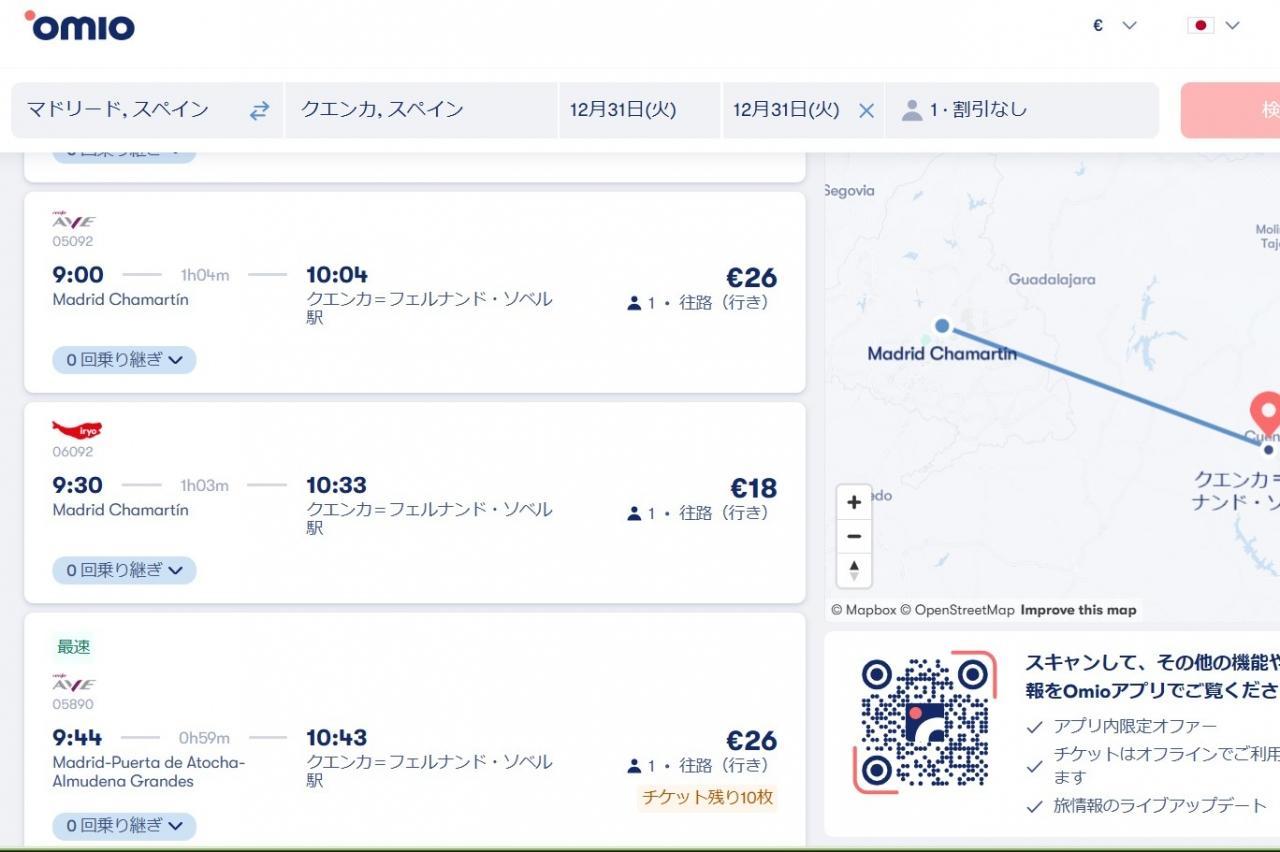The image size is (1280, 852).
Task: Zoom out on the map
Action: 854,536
